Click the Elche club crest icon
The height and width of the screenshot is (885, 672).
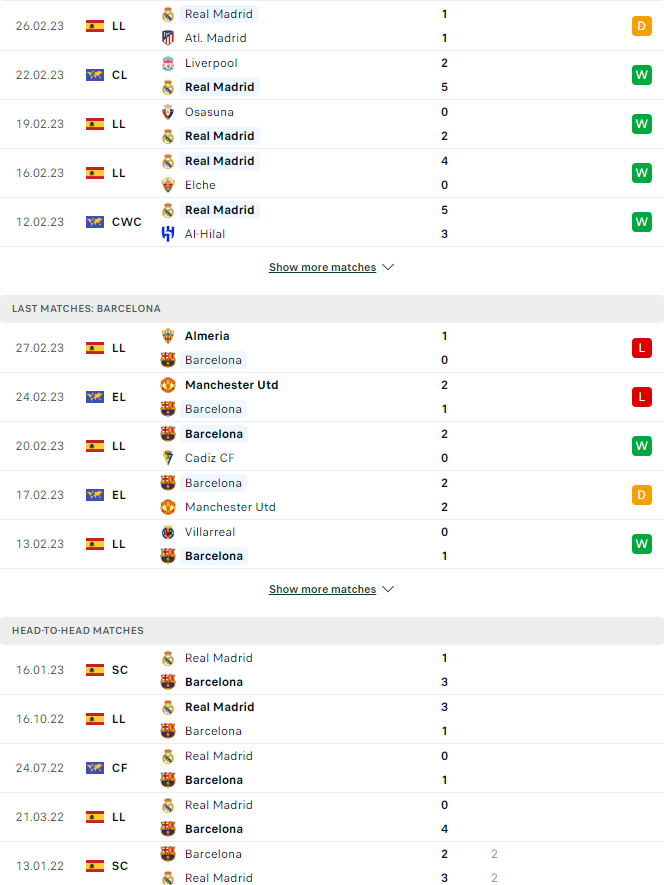pos(168,185)
